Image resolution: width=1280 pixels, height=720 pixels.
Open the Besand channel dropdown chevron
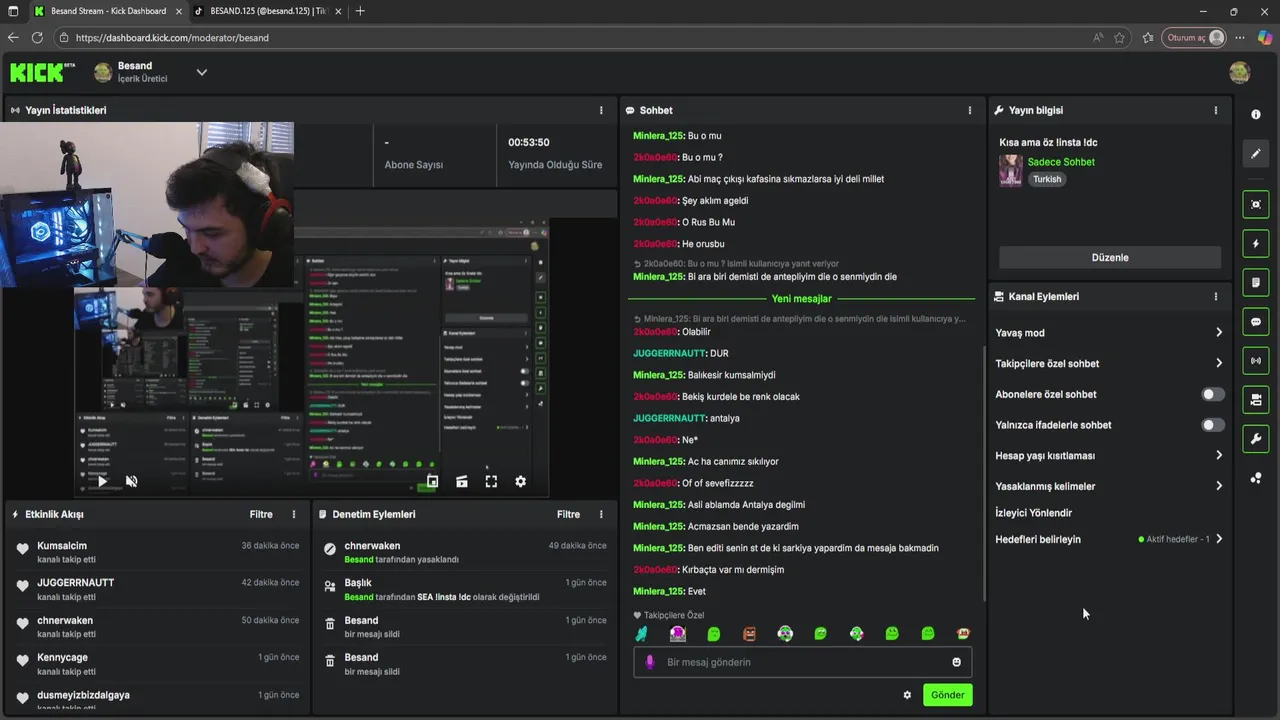click(x=201, y=72)
